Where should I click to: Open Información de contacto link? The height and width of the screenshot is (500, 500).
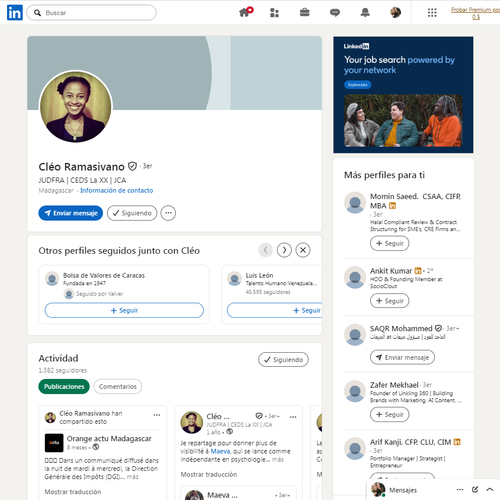point(117,190)
